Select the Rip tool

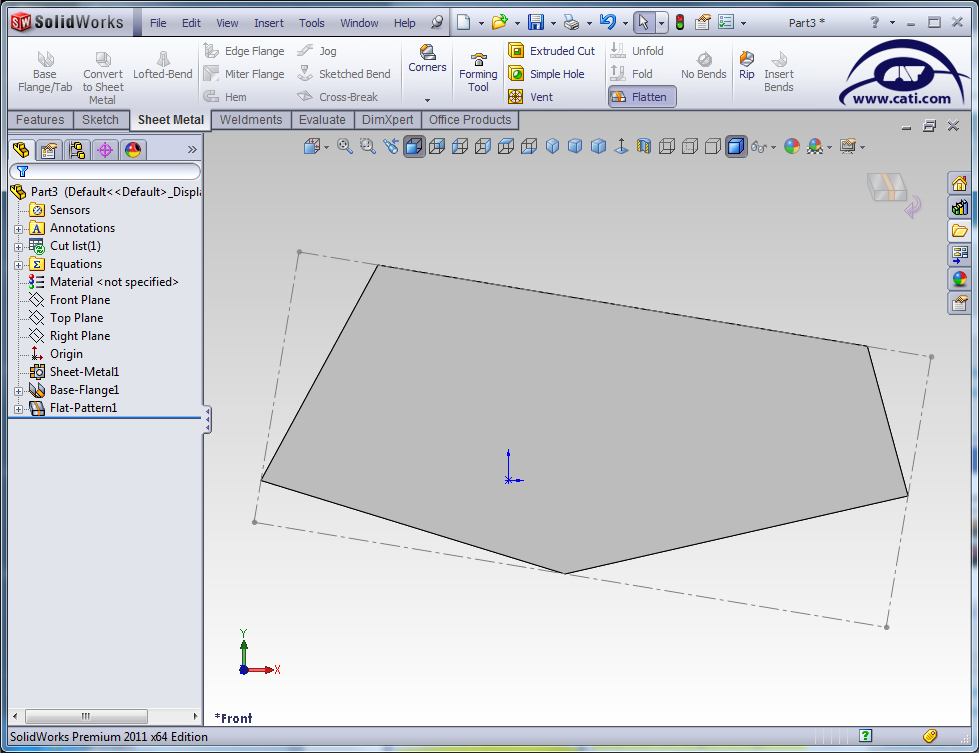(747, 66)
